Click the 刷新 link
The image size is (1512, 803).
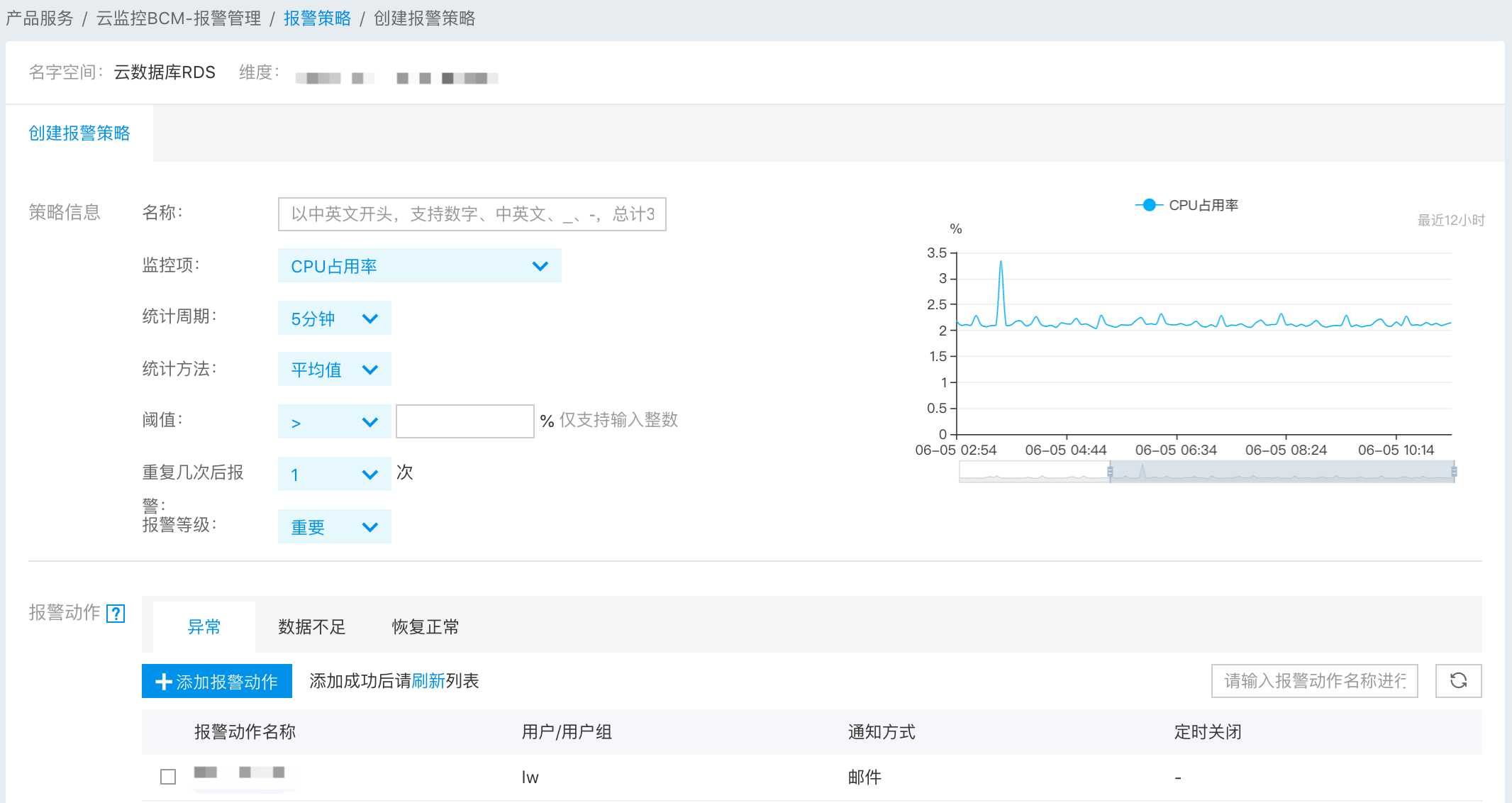coord(428,681)
